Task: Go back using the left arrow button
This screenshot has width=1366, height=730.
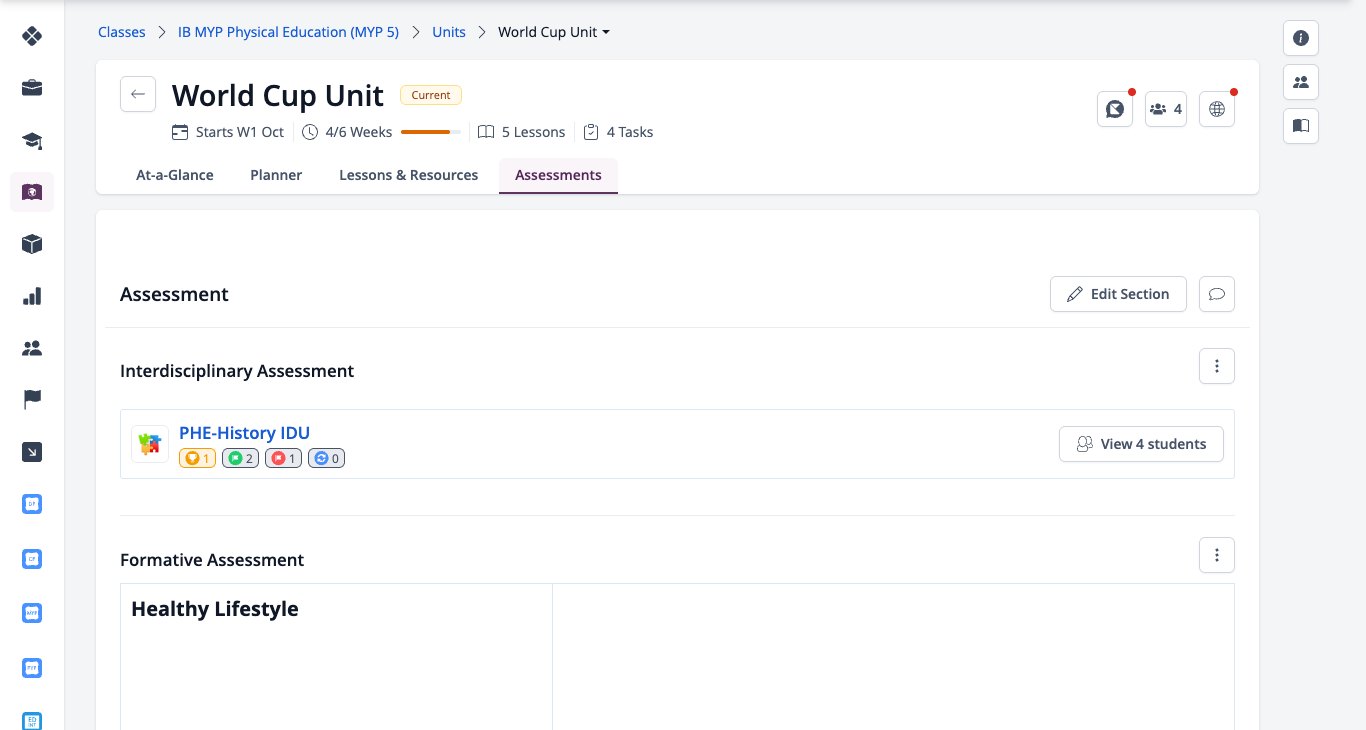Action: tap(138, 94)
